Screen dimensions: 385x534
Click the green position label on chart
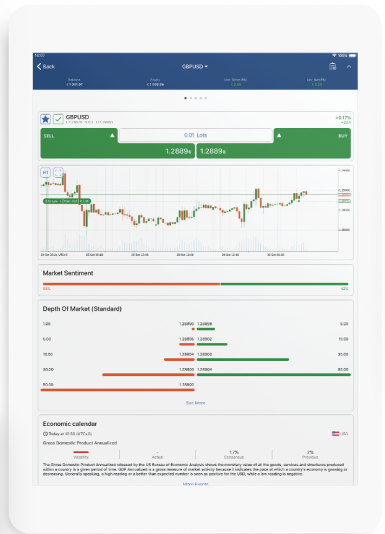click(x=67, y=201)
